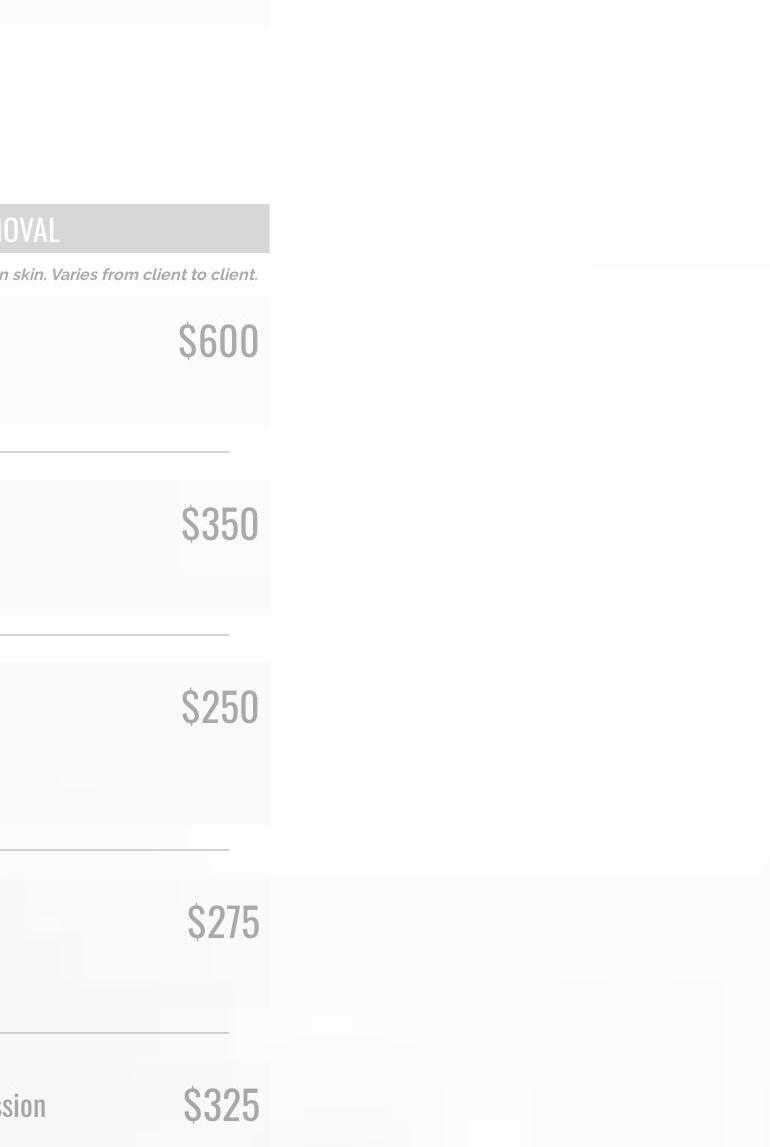The width and height of the screenshot is (770, 1147).
Task: Click the divider line beneath the $250 row
Action: pyautogui.click(x=115, y=850)
